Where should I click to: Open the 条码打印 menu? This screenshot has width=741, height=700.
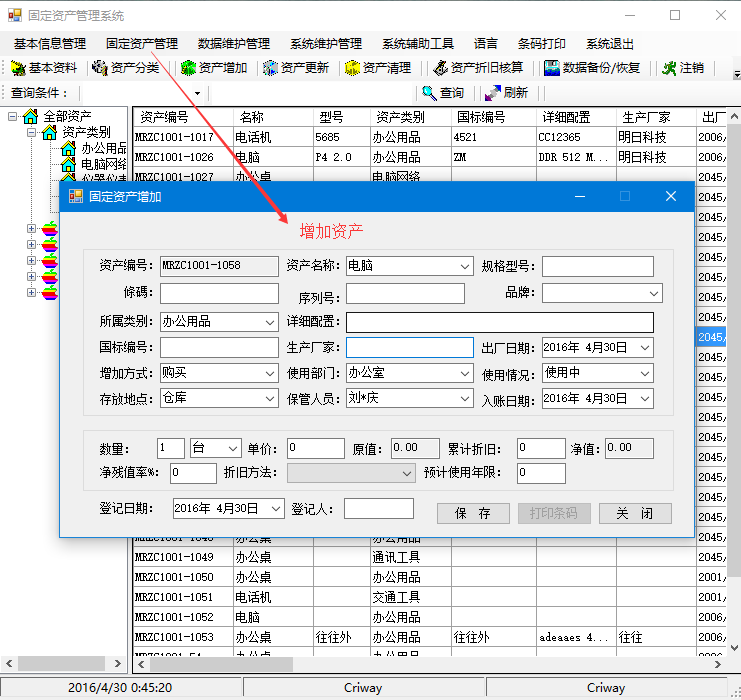tap(541, 44)
